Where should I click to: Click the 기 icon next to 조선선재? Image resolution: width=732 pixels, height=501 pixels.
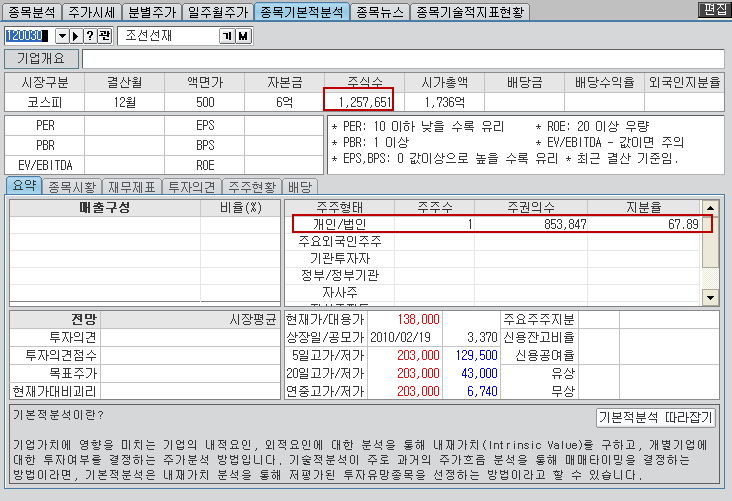227,36
